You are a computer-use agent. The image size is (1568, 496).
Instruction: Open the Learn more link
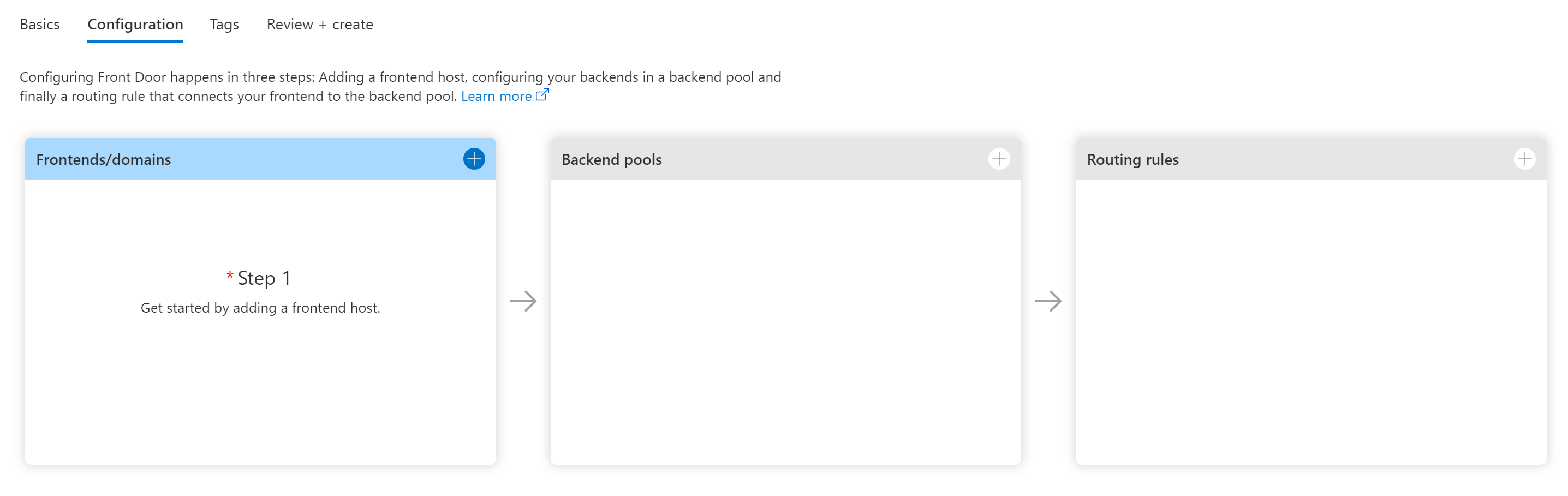click(496, 96)
